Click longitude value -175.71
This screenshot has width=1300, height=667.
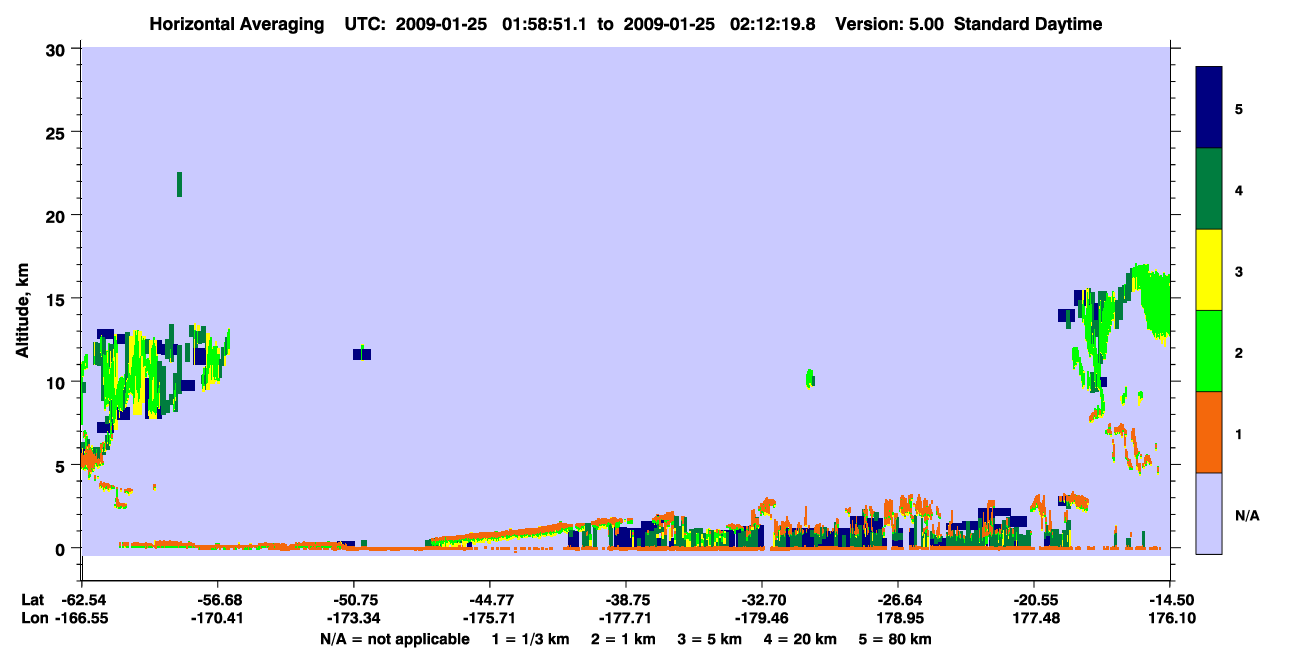(490, 618)
